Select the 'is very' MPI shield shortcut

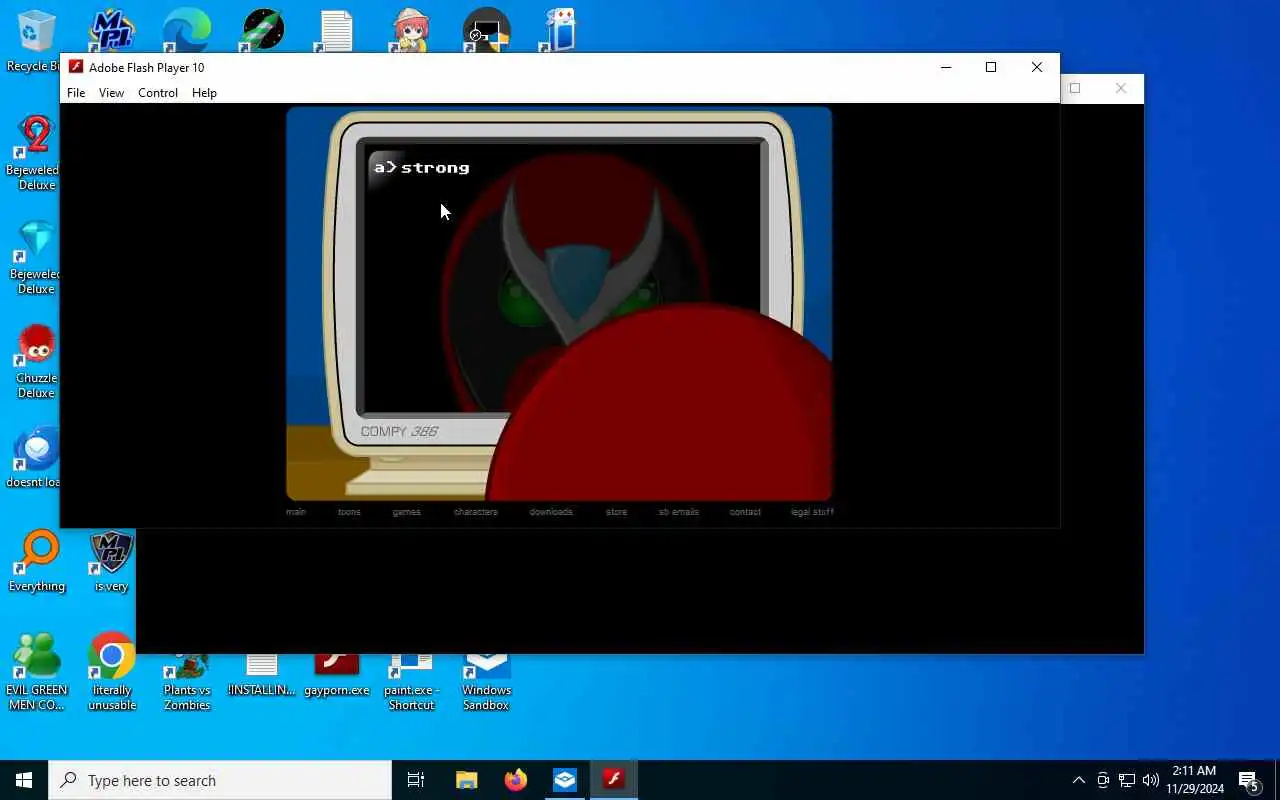111,562
